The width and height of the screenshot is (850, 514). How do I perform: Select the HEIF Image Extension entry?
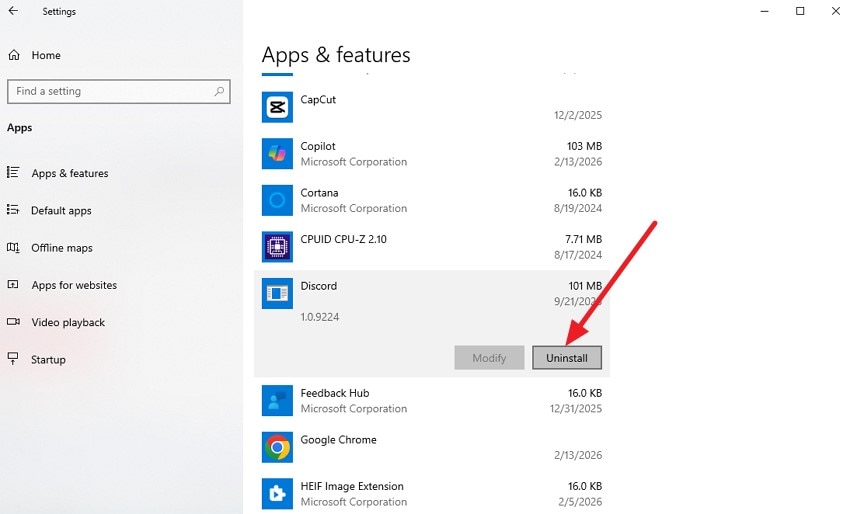pos(432,494)
